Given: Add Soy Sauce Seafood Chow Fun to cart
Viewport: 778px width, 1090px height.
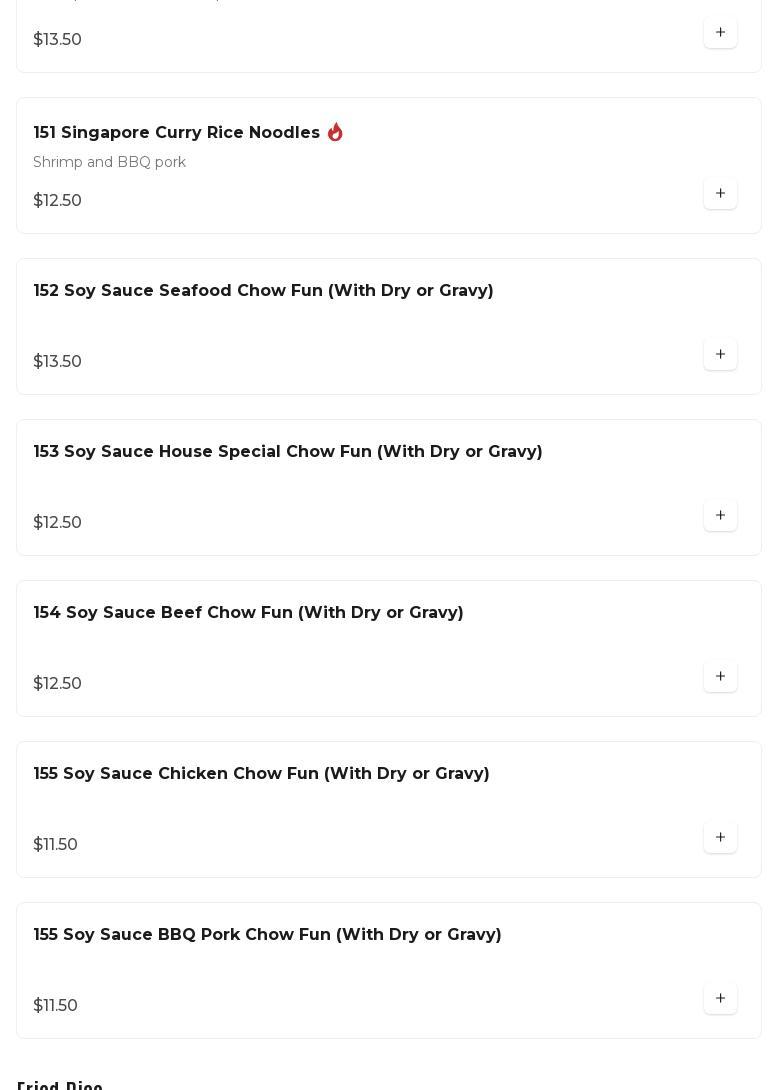Looking at the screenshot, I should tap(720, 355).
